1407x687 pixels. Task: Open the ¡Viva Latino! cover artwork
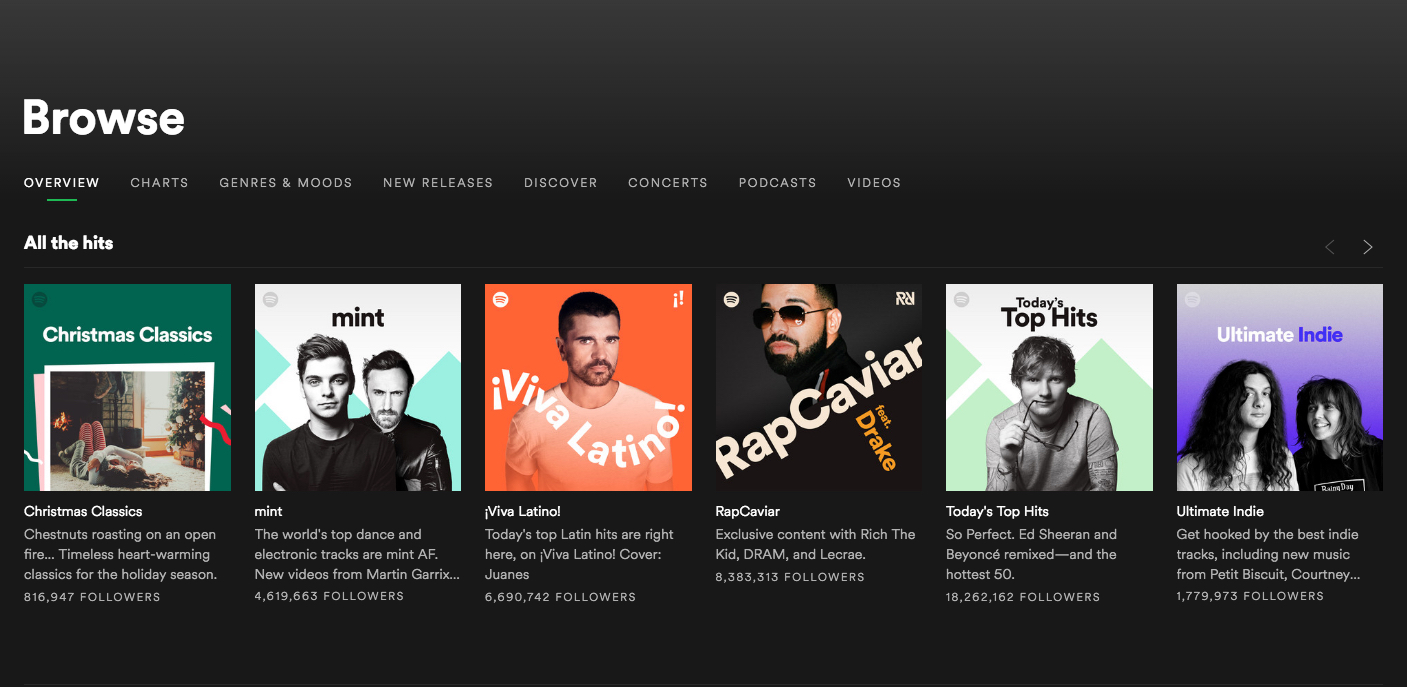(x=588, y=388)
